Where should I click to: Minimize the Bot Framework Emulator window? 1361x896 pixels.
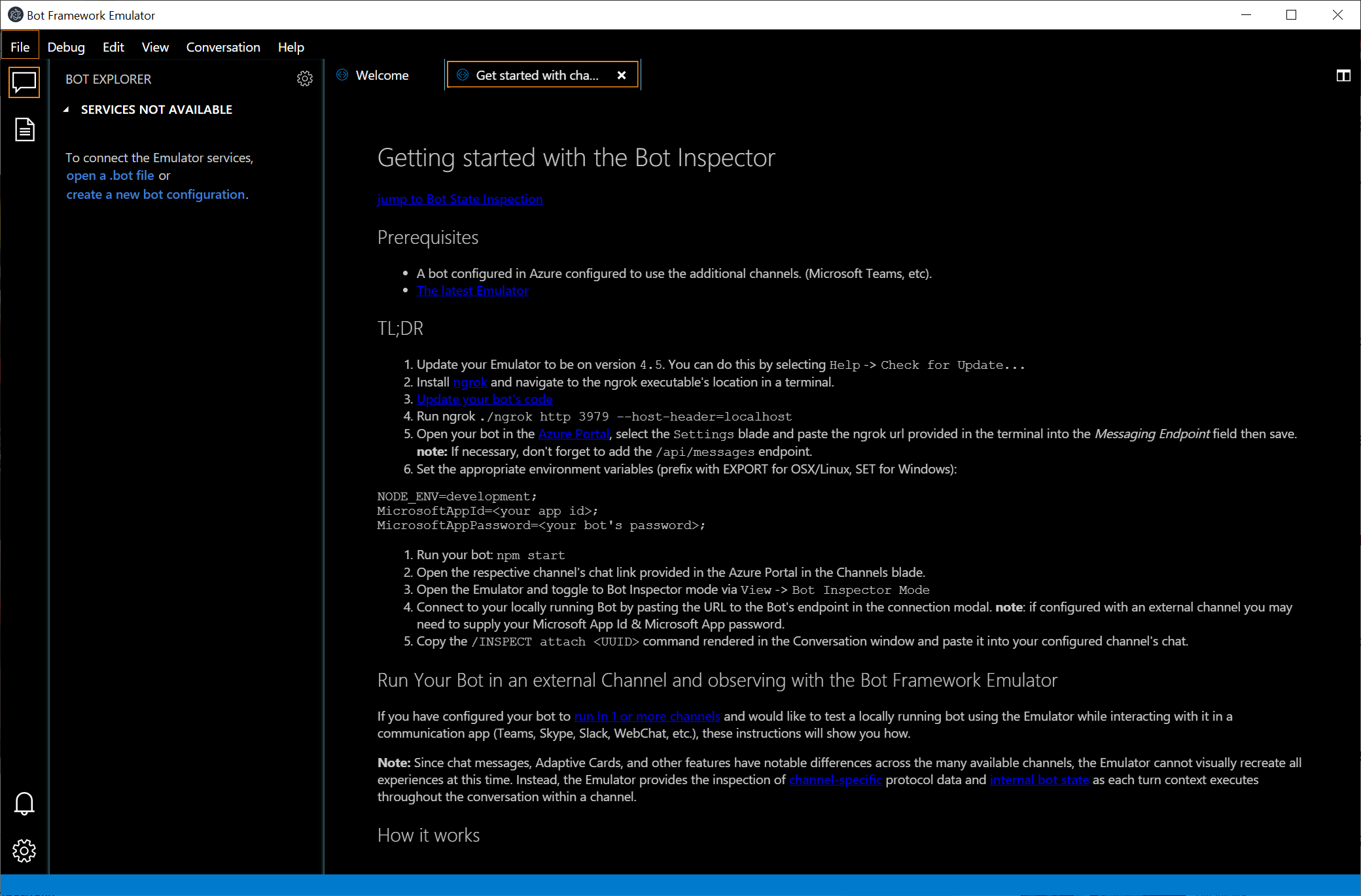point(1246,14)
